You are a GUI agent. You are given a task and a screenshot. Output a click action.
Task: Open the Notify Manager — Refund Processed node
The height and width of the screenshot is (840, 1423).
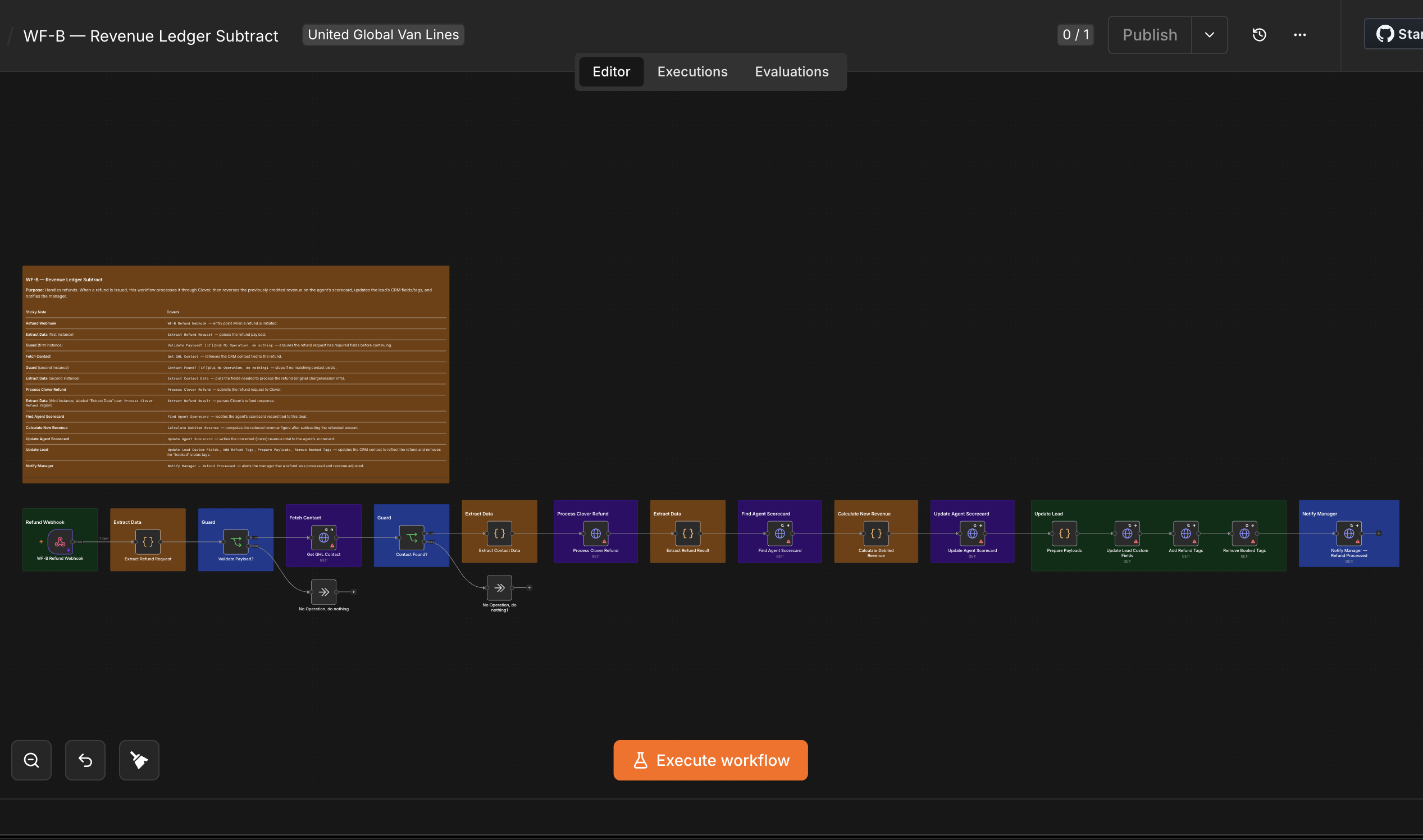[1349, 533]
